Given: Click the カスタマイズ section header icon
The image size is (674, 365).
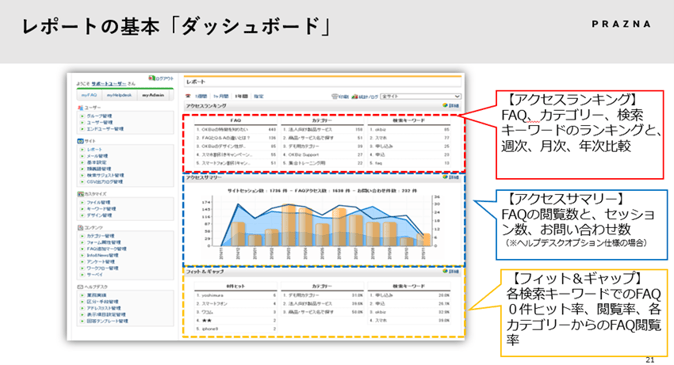Looking at the screenshot, I should pyautogui.click(x=80, y=194).
